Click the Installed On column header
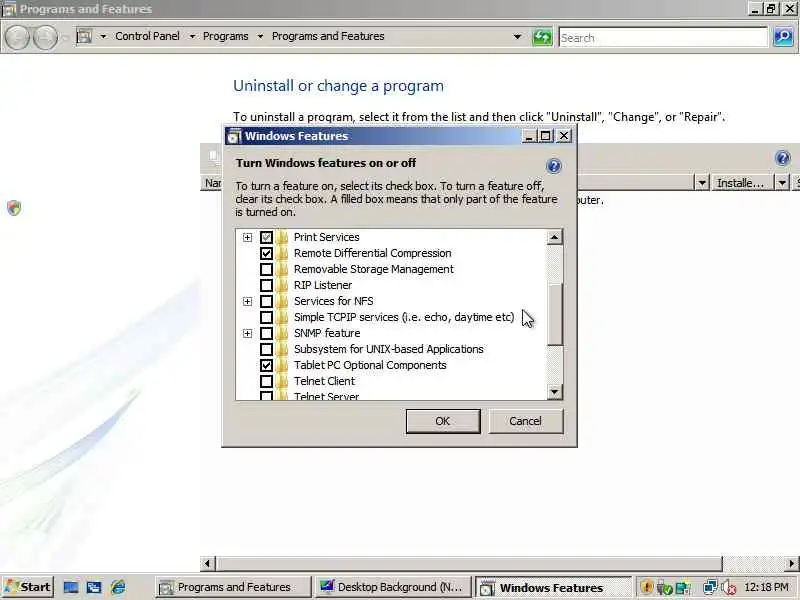Image resolution: width=800 pixels, height=600 pixels. pos(740,183)
